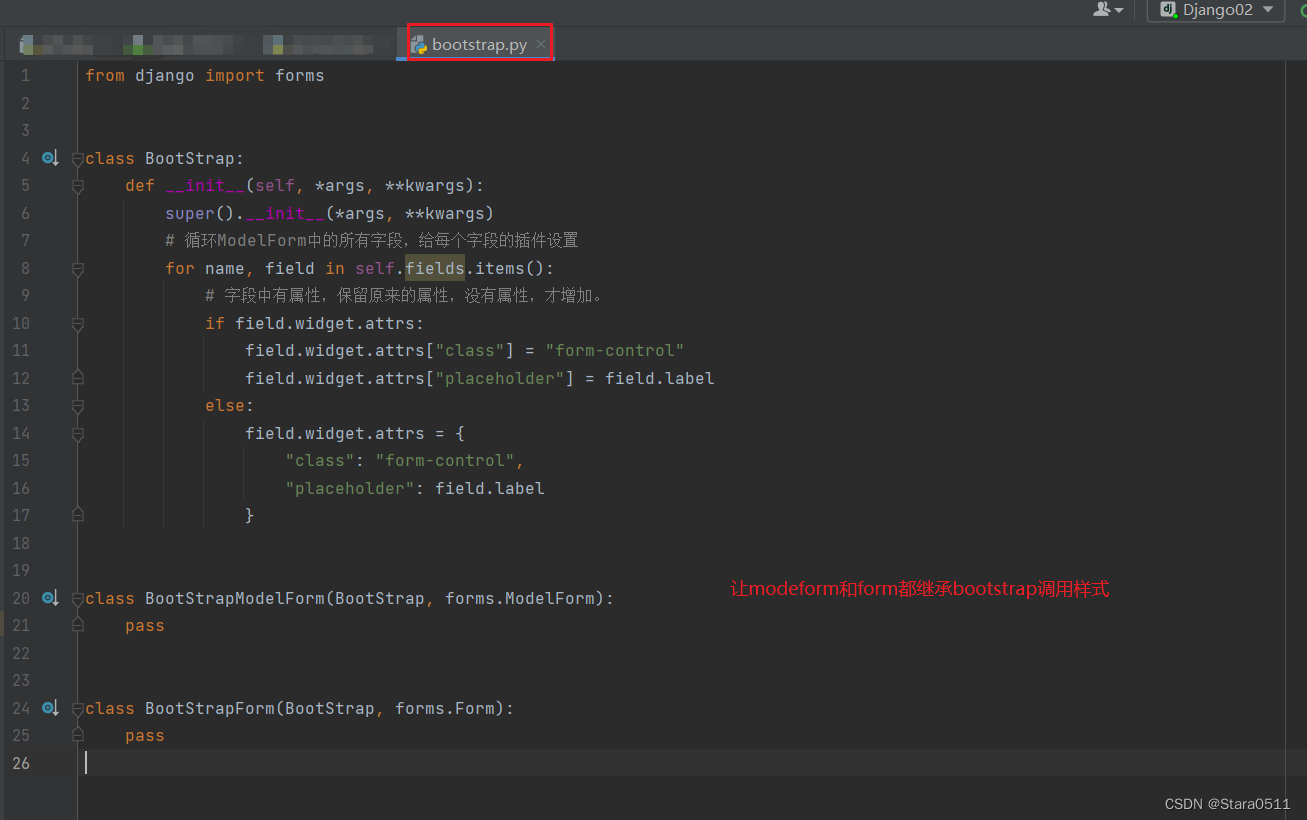Click the comment on line 9
Image resolution: width=1307 pixels, height=820 pixels.
tap(404, 296)
